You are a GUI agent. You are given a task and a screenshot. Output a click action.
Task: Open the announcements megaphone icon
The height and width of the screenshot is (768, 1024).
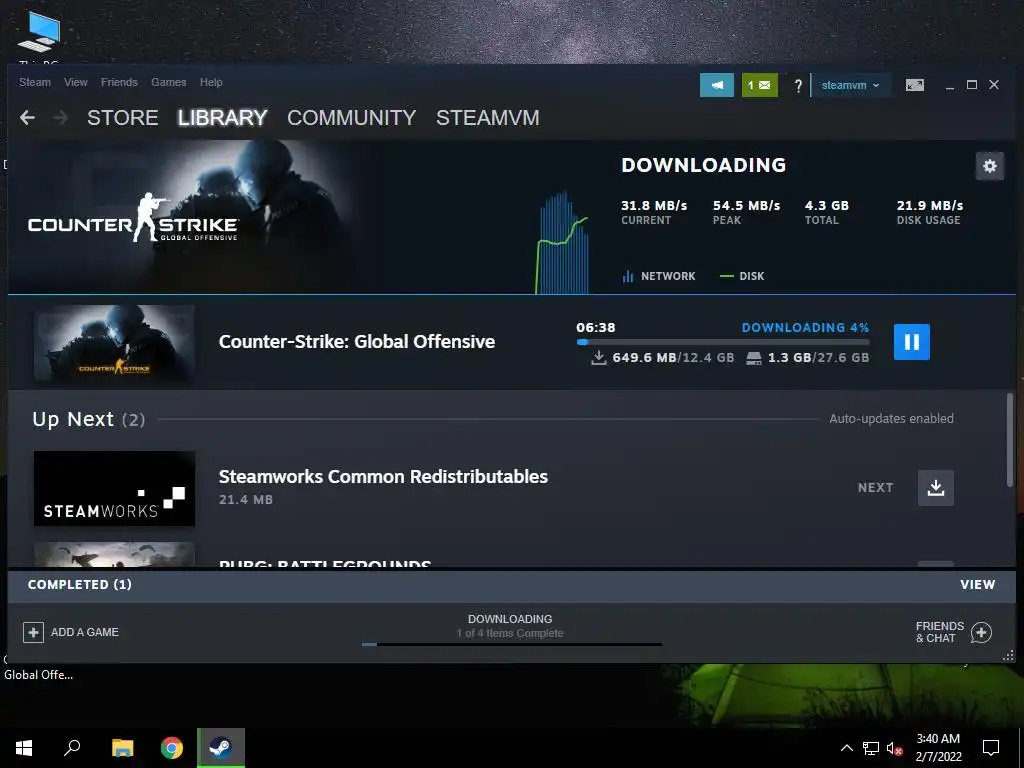(x=717, y=85)
